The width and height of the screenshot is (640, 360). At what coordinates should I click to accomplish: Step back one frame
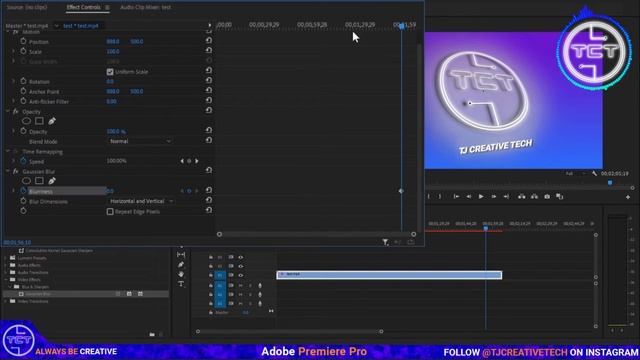469,197
